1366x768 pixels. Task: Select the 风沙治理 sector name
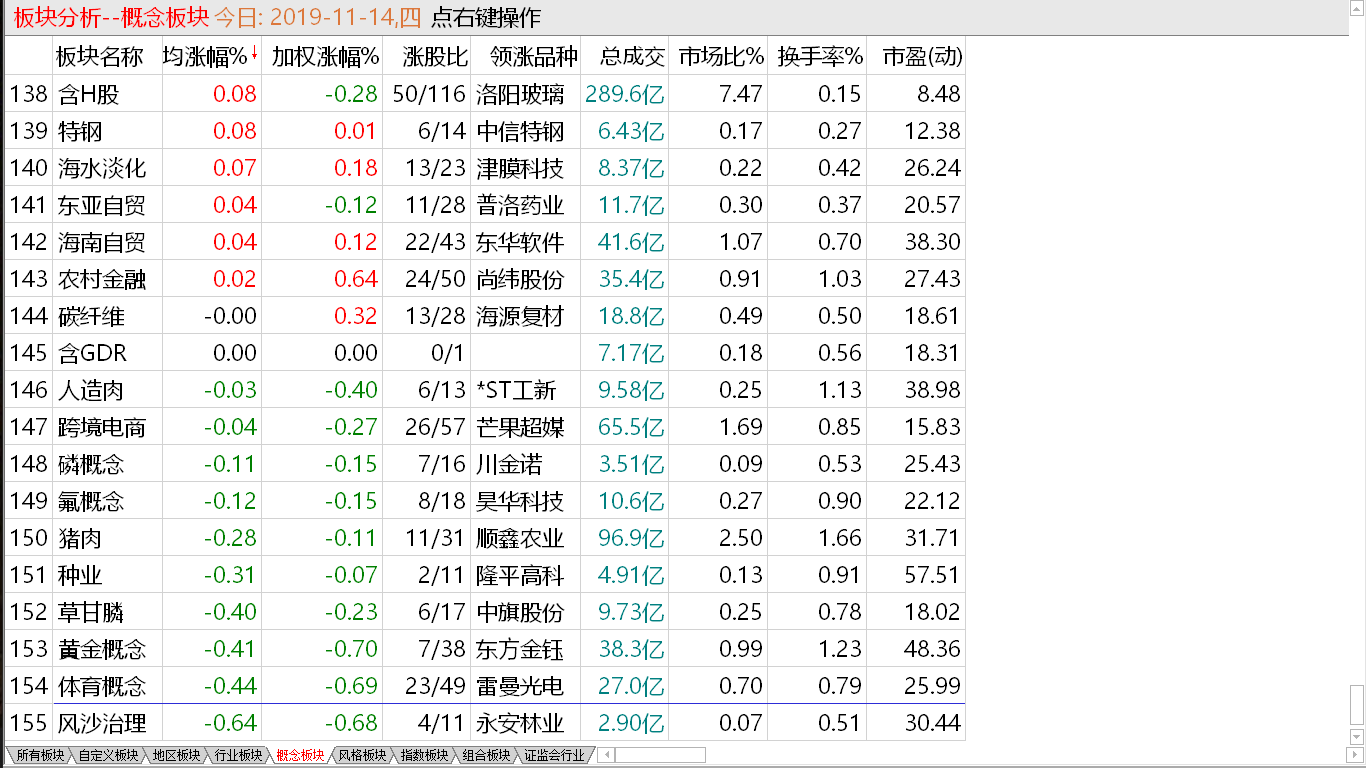point(102,723)
